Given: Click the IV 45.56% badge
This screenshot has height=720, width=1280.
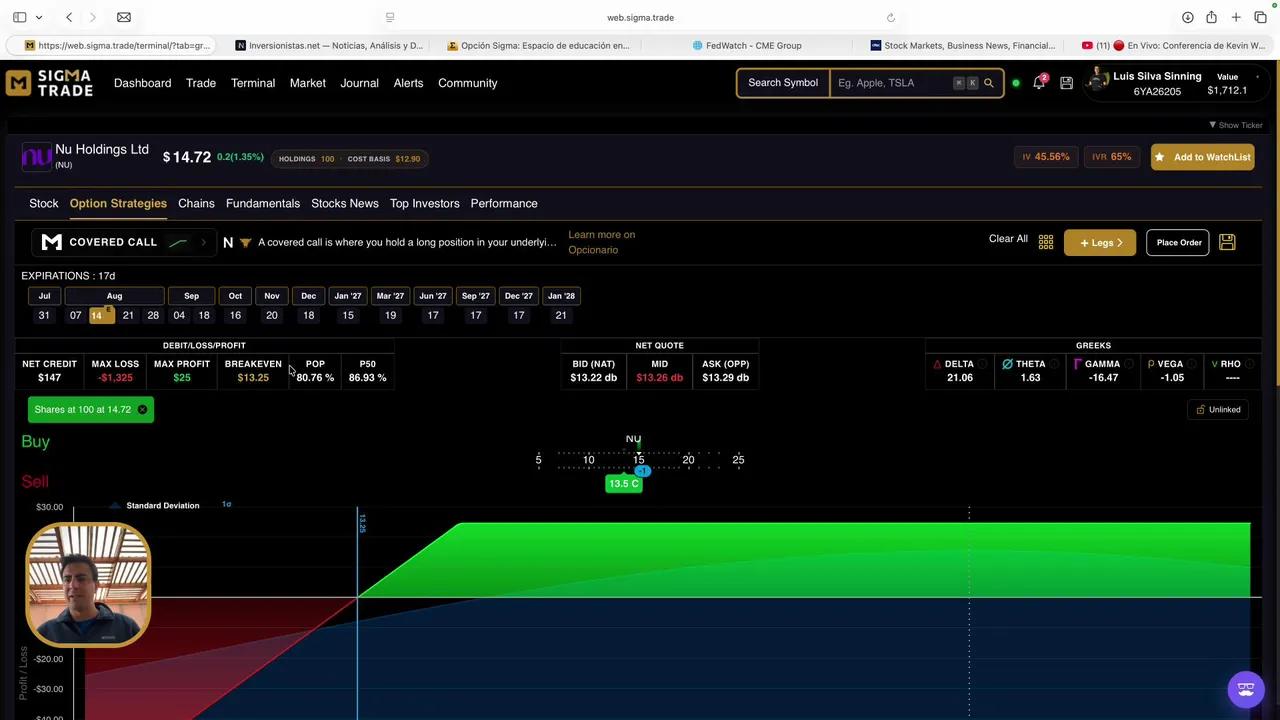Looking at the screenshot, I should (1046, 157).
